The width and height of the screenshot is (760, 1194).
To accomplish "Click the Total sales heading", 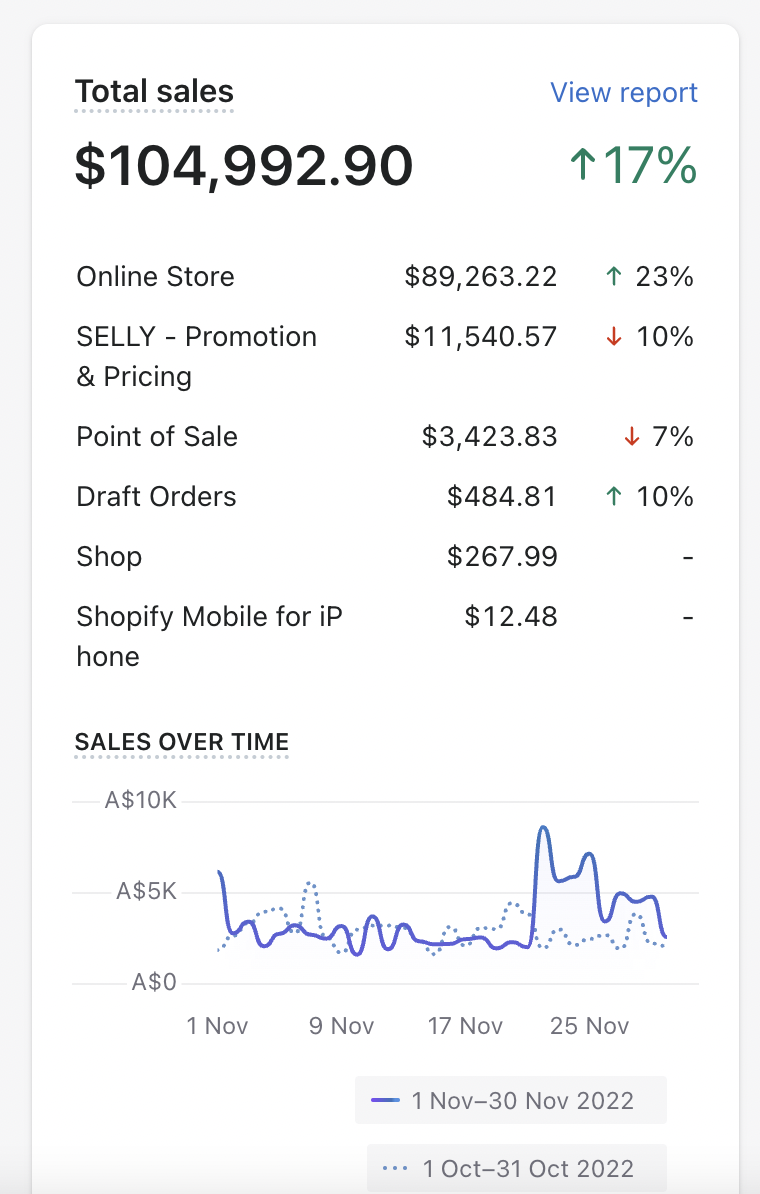I will click(154, 92).
